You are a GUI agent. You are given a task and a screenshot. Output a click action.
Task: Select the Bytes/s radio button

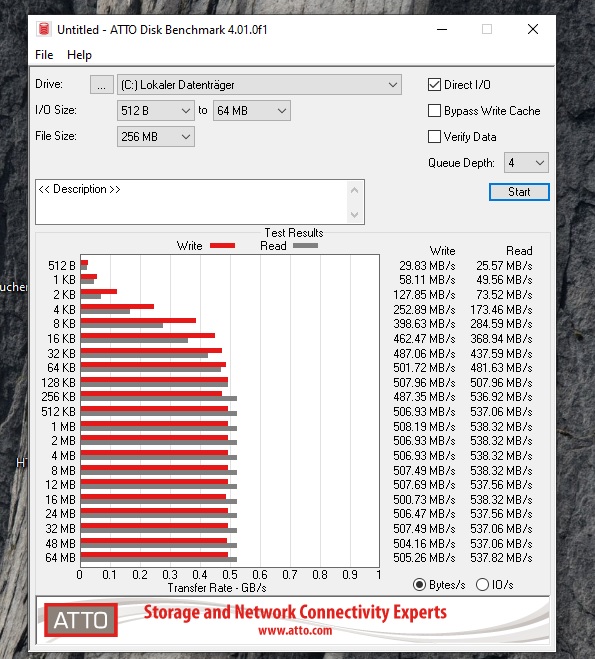pos(419,585)
